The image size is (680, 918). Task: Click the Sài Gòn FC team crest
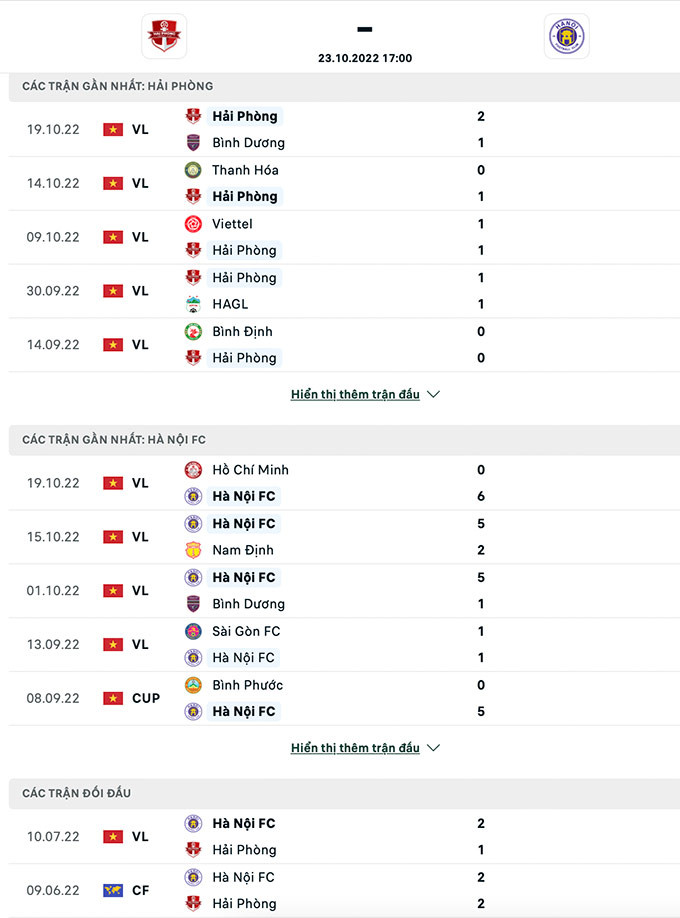(194, 631)
